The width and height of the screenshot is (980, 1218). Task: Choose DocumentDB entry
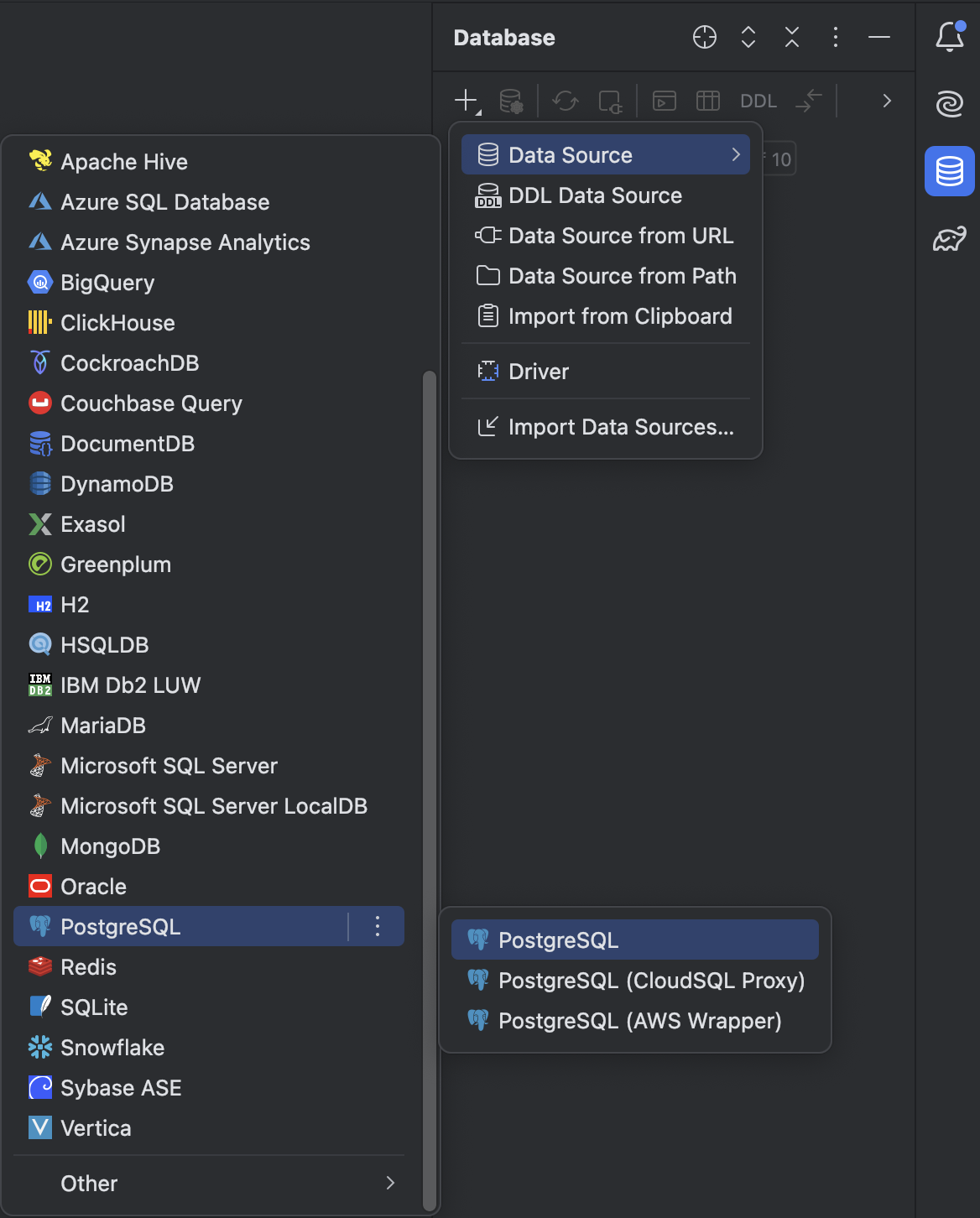tap(209, 444)
